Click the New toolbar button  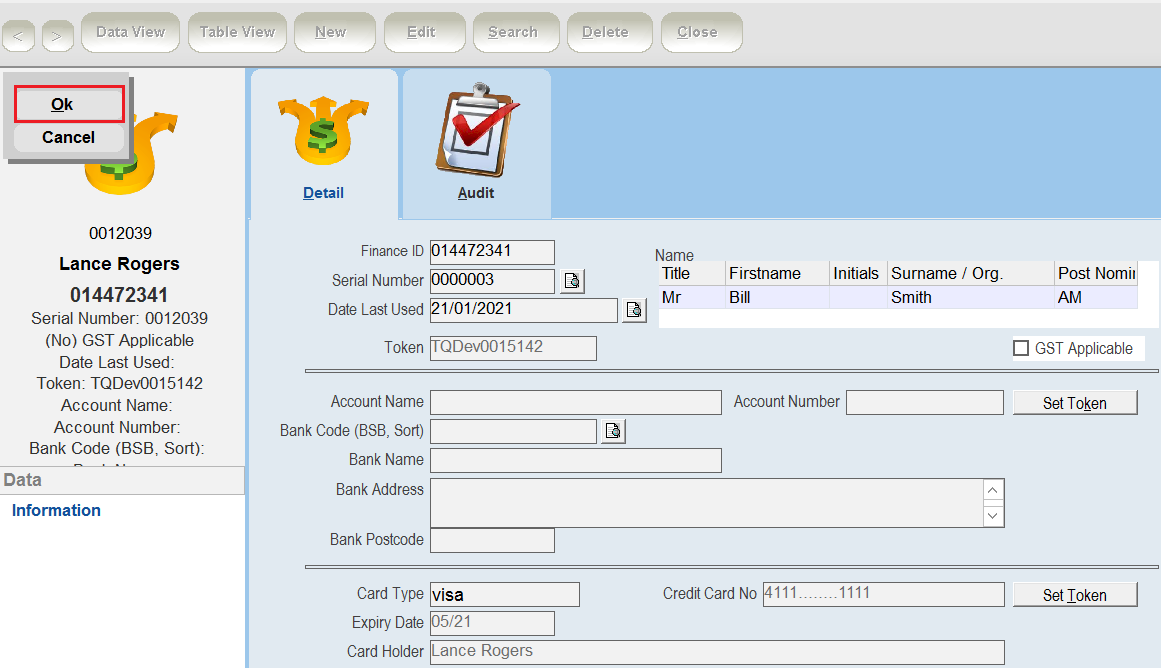(x=335, y=32)
